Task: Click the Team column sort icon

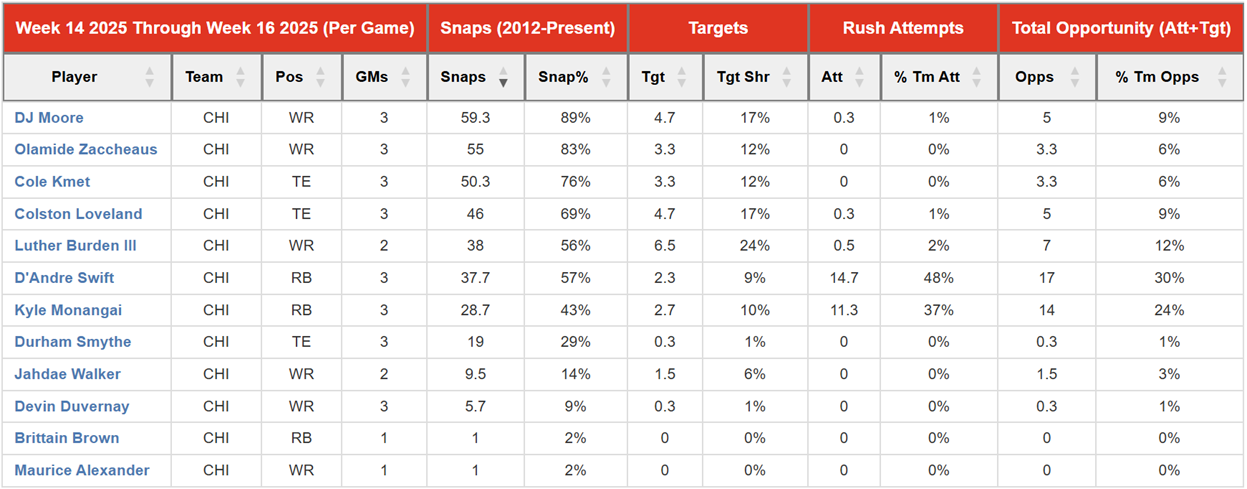Action: (x=240, y=77)
